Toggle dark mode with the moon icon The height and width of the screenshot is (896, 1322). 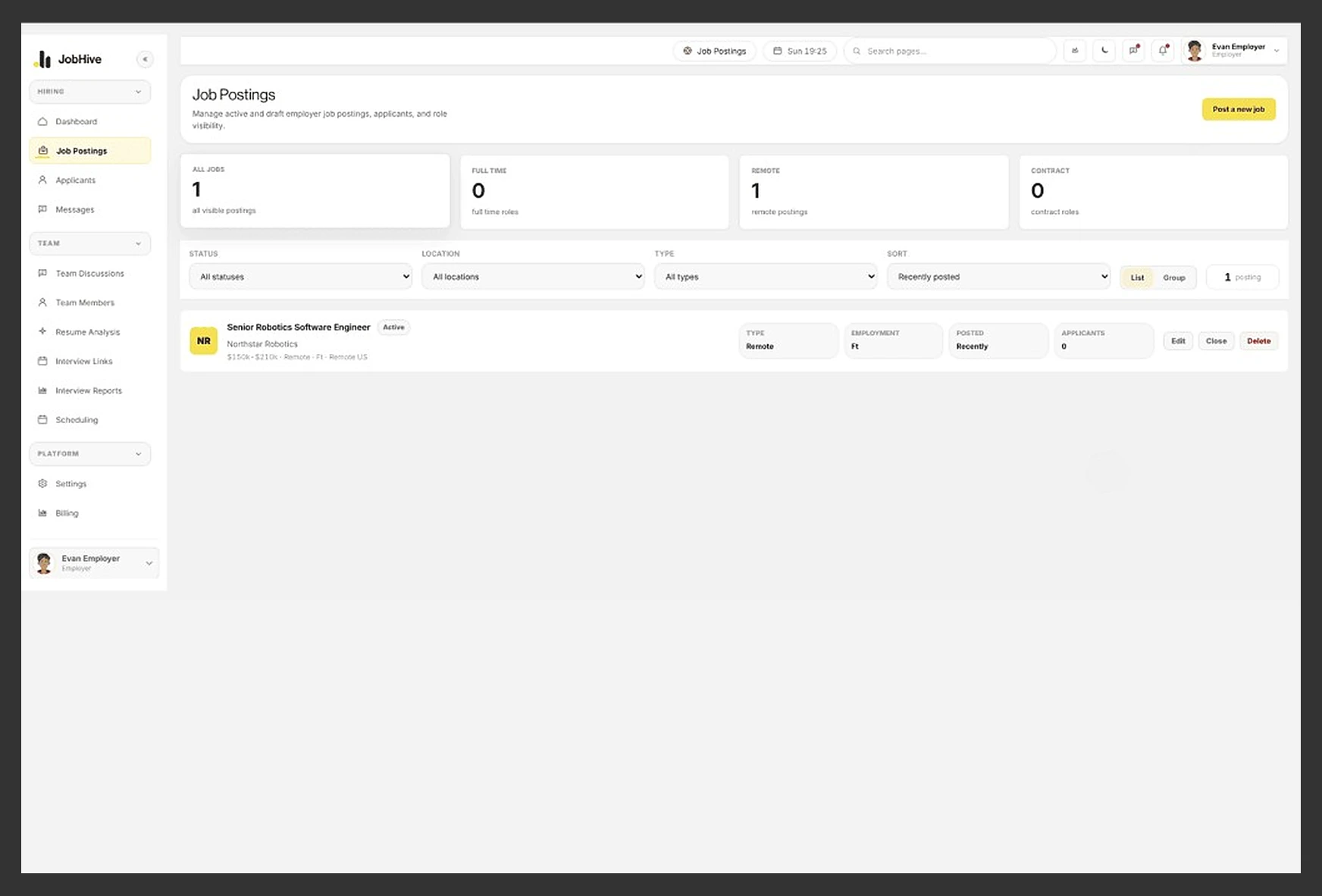(x=1104, y=51)
